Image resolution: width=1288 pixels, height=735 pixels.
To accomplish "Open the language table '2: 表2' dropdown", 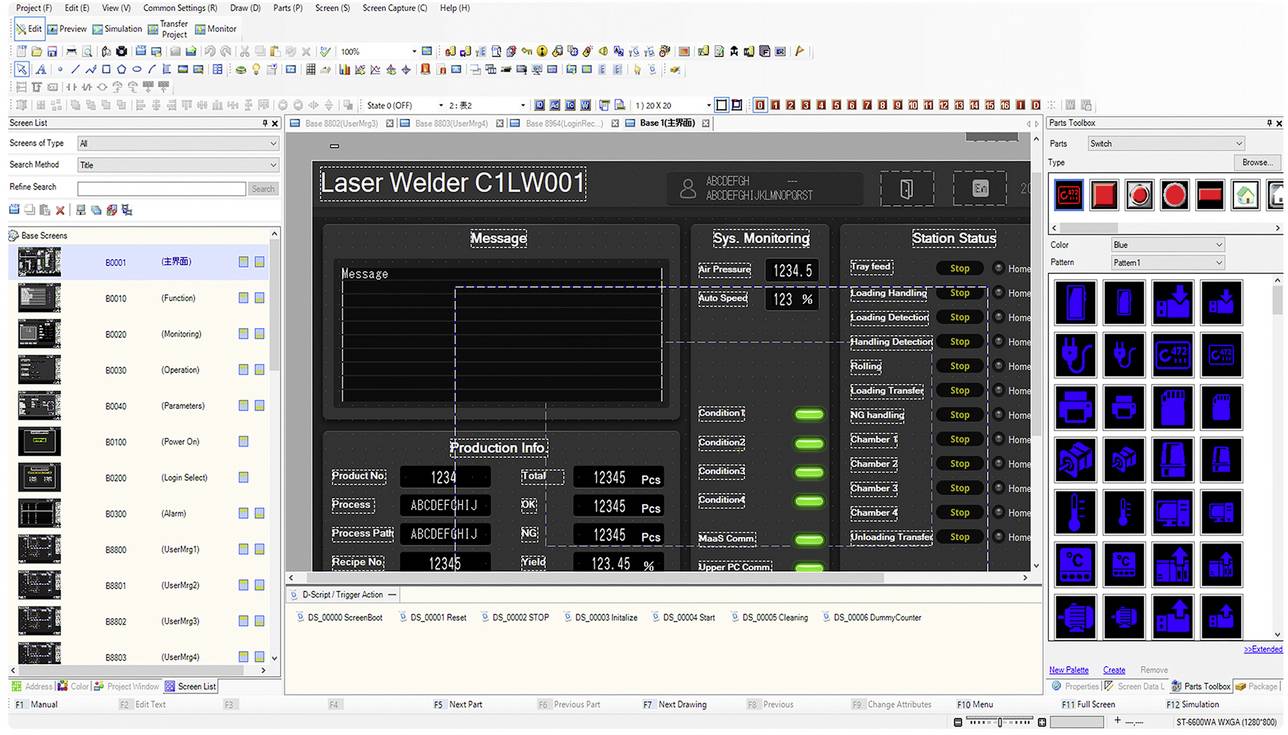I will pos(524,105).
